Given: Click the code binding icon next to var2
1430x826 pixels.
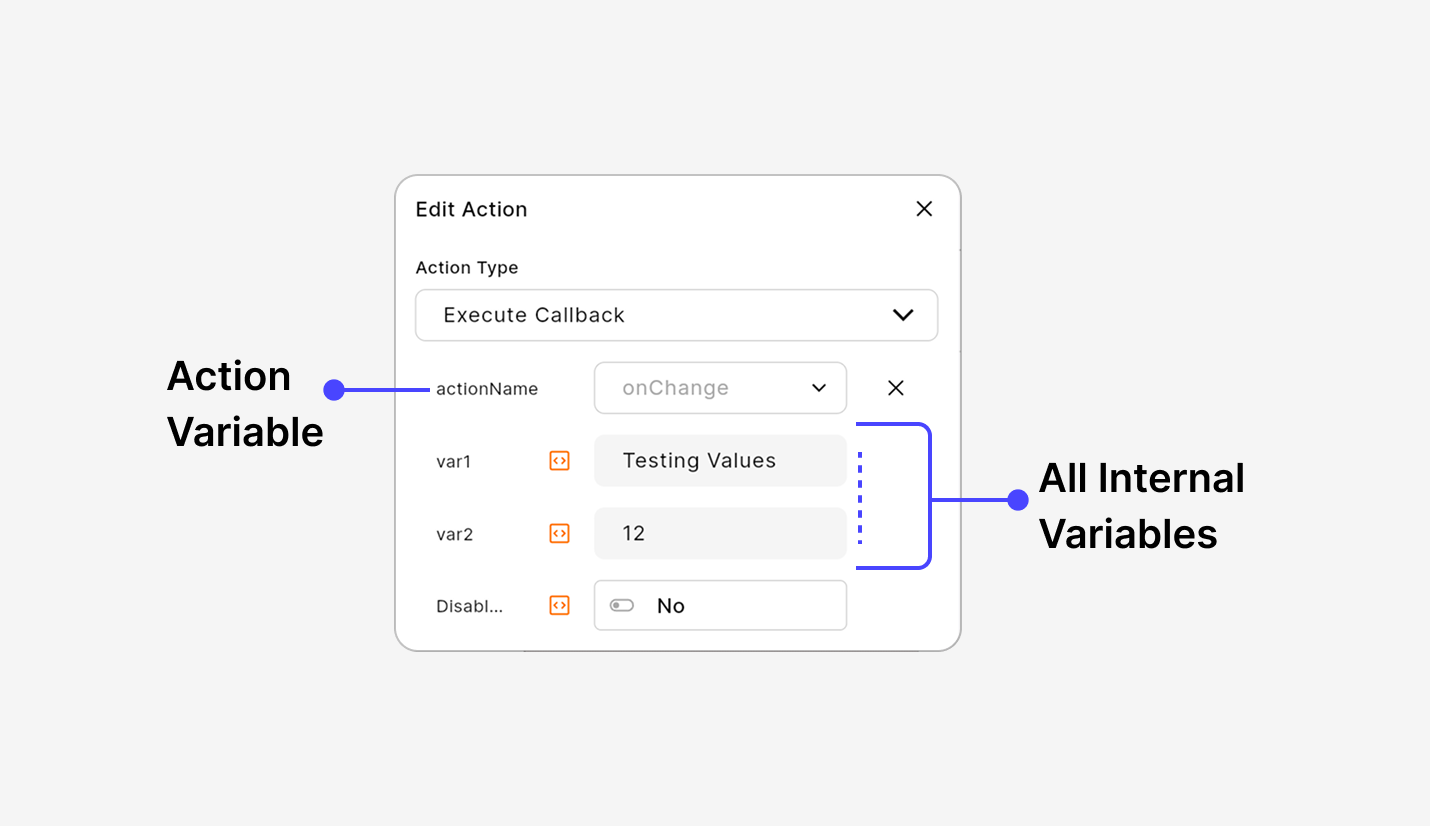Looking at the screenshot, I should (559, 533).
